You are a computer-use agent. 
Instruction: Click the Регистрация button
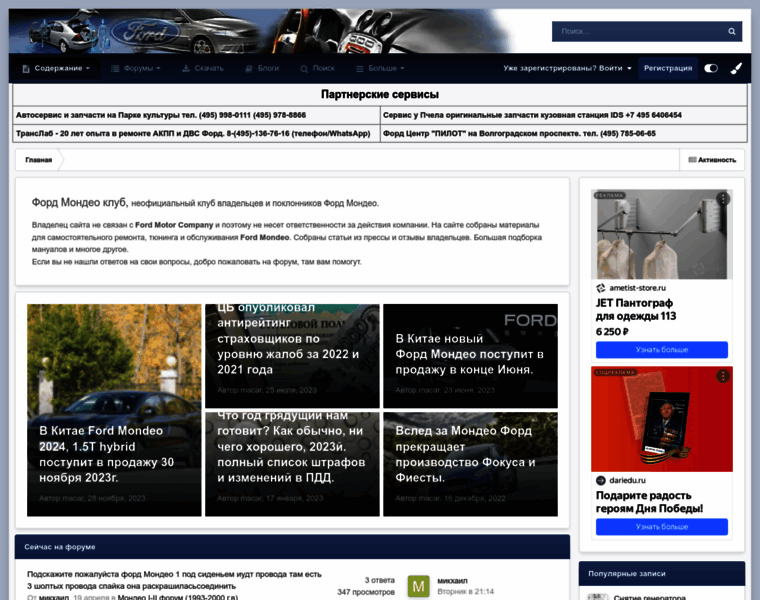pos(668,68)
